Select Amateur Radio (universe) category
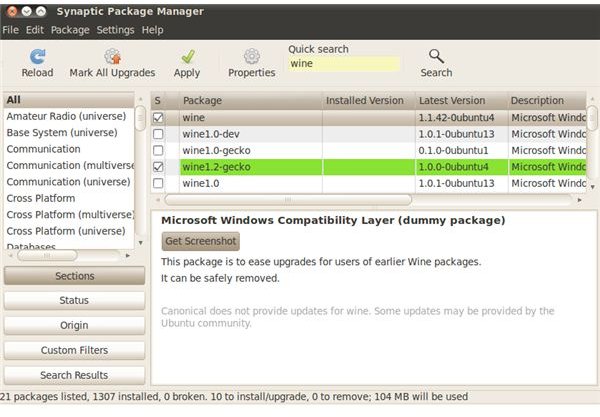Screen dimensions: 600x417 point(69,116)
